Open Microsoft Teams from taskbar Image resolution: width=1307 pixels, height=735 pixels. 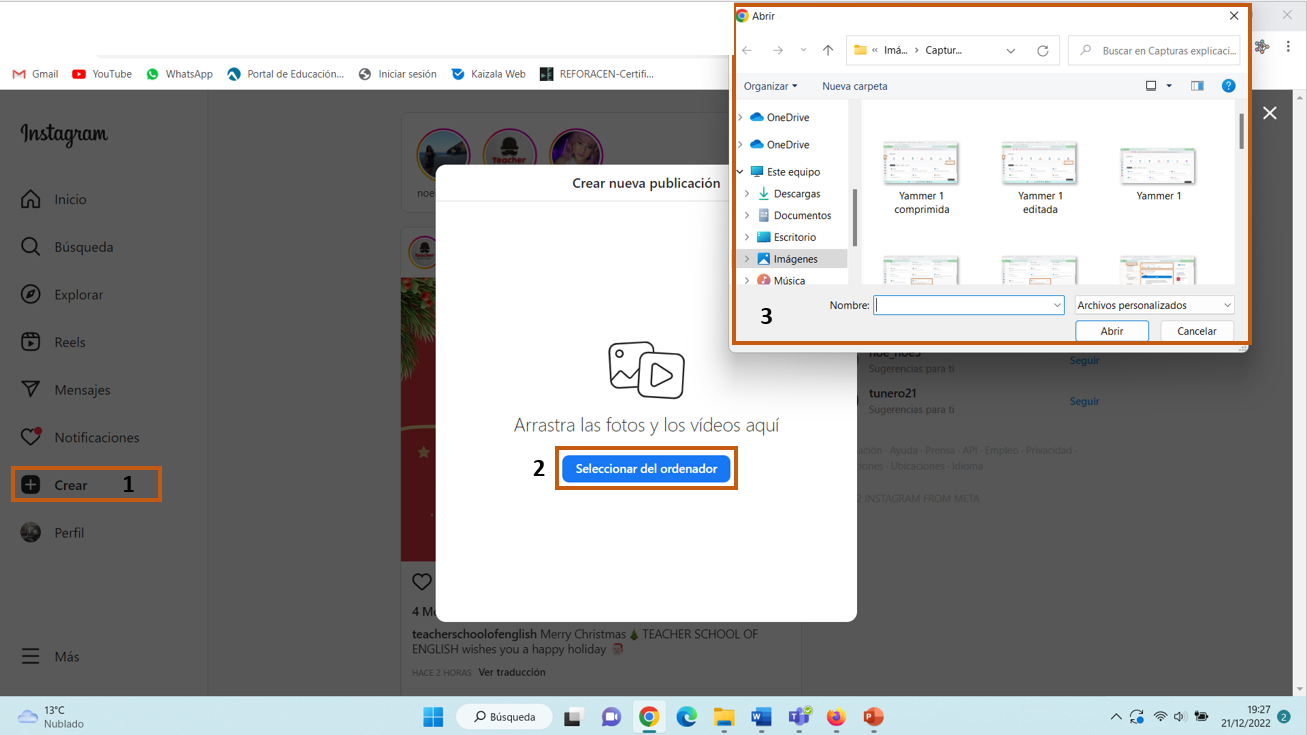tap(799, 717)
